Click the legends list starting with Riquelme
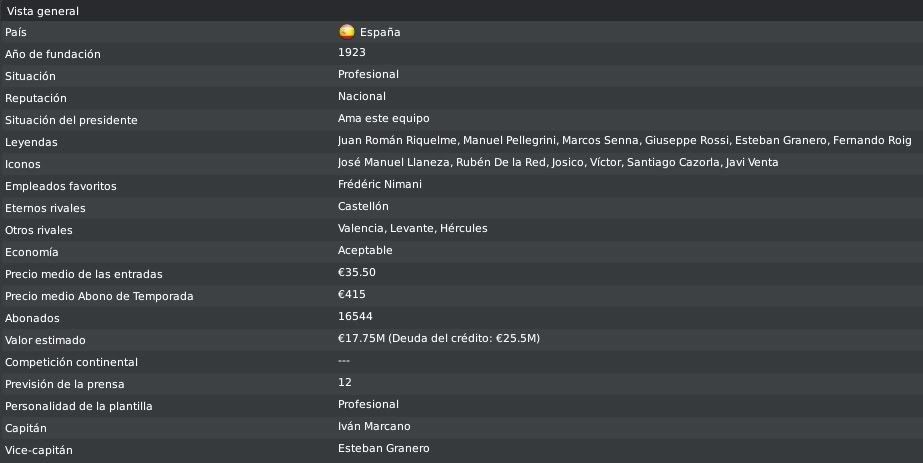This screenshot has height=463, width=923. [625, 141]
